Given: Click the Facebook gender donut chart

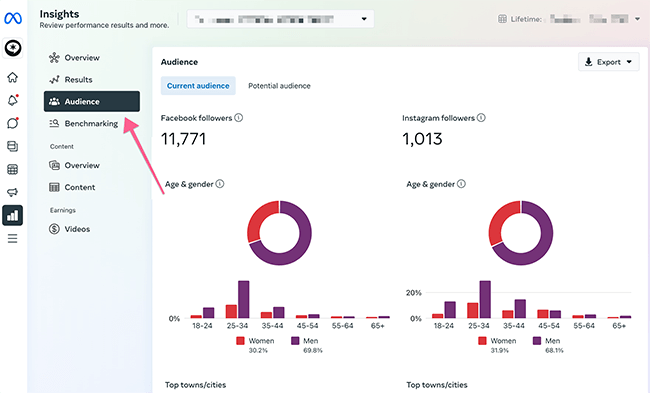Looking at the screenshot, I should [x=279, y=233].
